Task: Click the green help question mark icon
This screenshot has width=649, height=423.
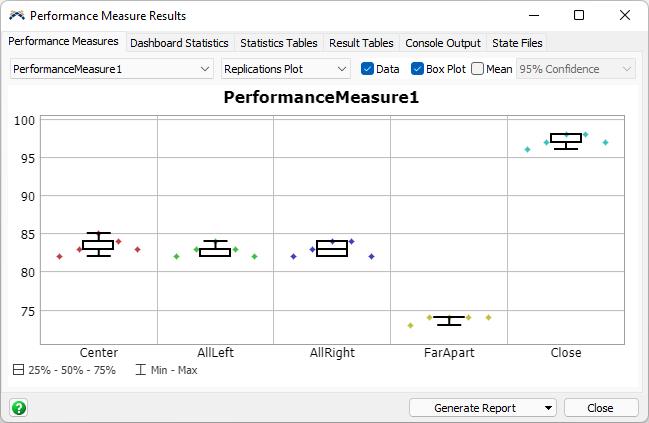Action: (19, 408)
